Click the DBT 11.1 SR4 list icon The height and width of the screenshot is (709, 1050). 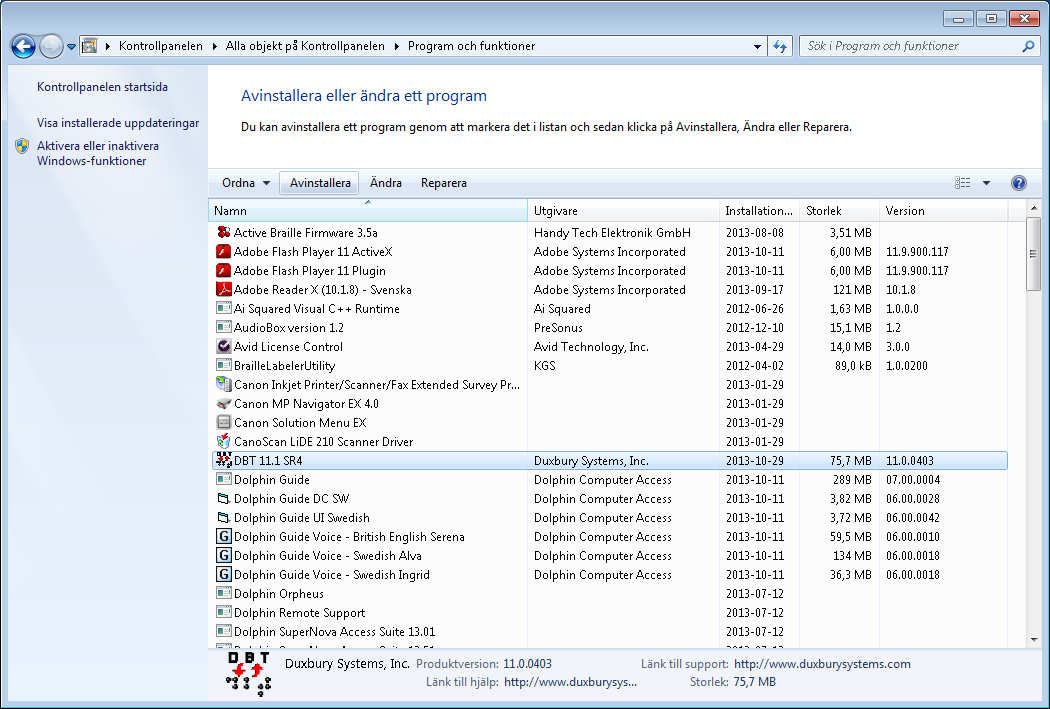224,461
